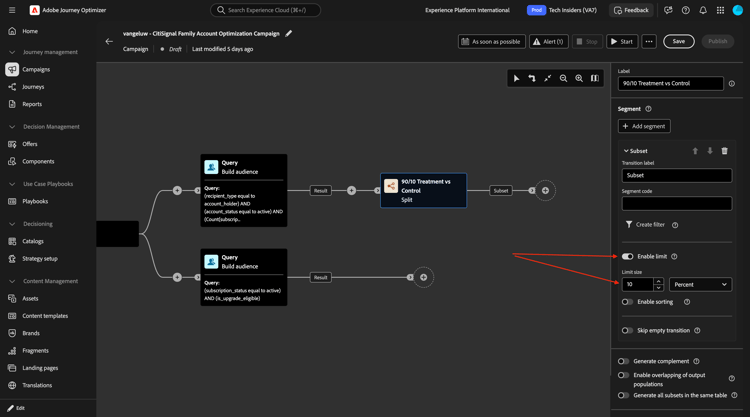Click As soon as possible schedule button
The height and width of the screenshot is (417, 750).
pyautogui.click(x=491, y=42)
